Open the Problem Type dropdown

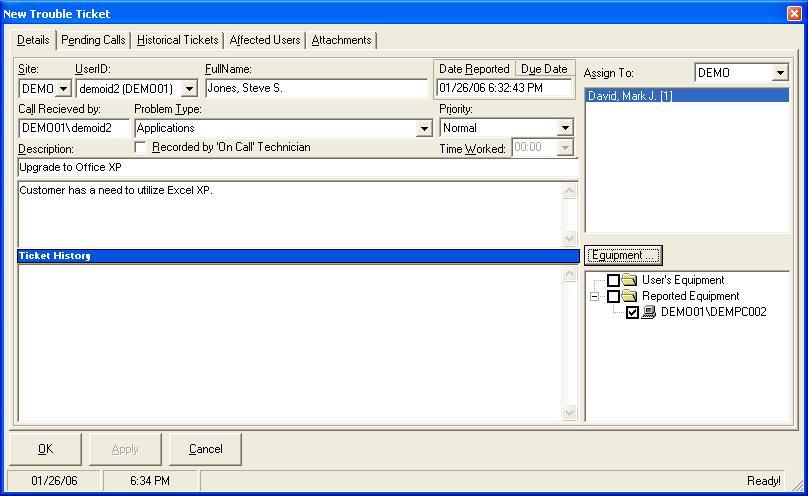(x=424, y=129)
